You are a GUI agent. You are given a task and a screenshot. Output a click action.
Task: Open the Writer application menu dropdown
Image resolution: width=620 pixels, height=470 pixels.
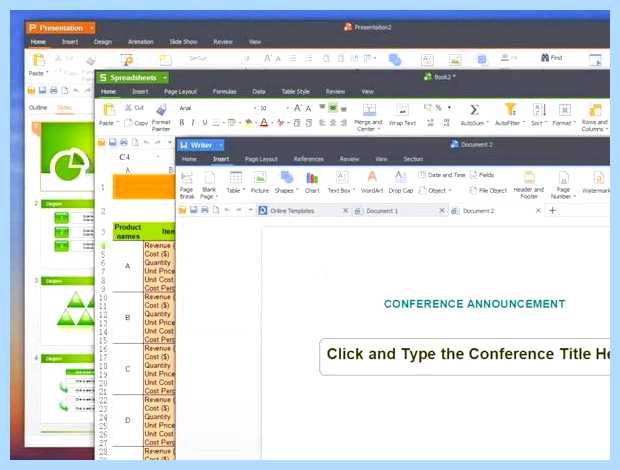221,145
